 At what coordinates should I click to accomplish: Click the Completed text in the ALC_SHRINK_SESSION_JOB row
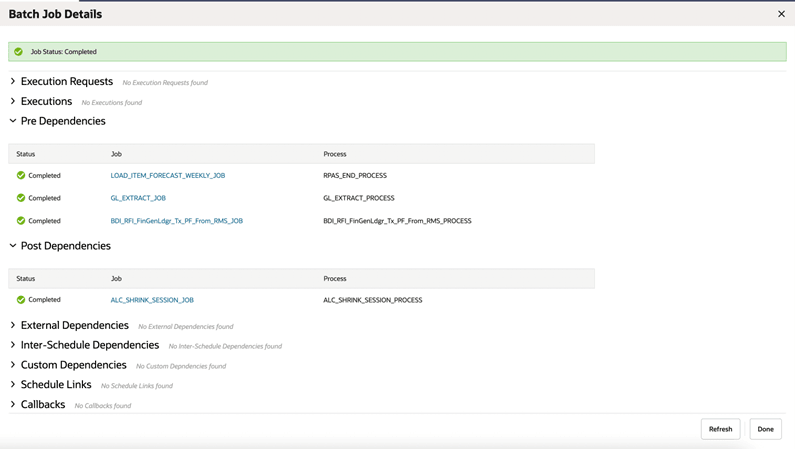(x=44, y=300)
